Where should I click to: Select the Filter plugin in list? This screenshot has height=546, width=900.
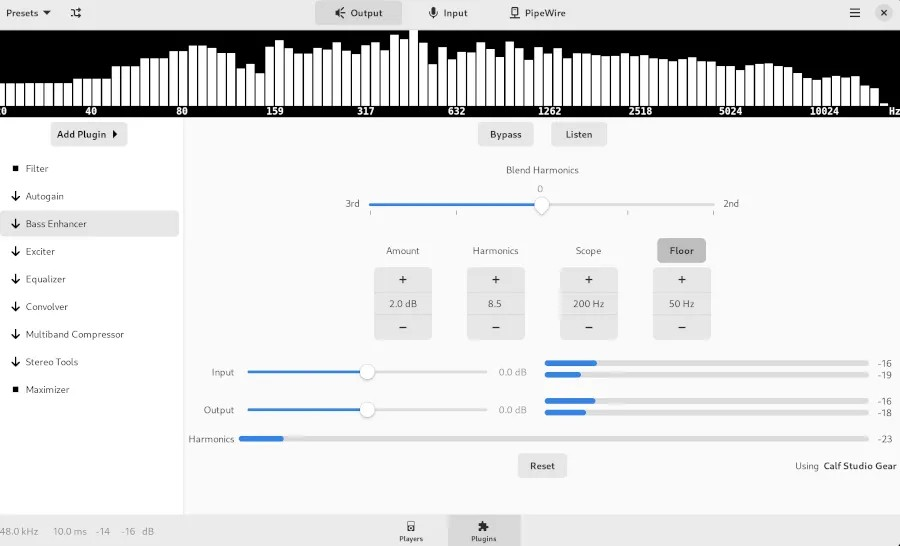click(90, 168)
